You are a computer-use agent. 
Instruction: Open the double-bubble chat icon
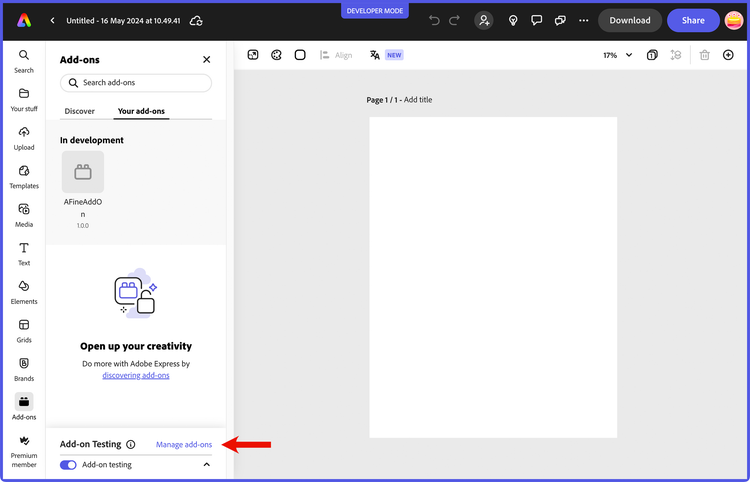click(x=560, y=20)
